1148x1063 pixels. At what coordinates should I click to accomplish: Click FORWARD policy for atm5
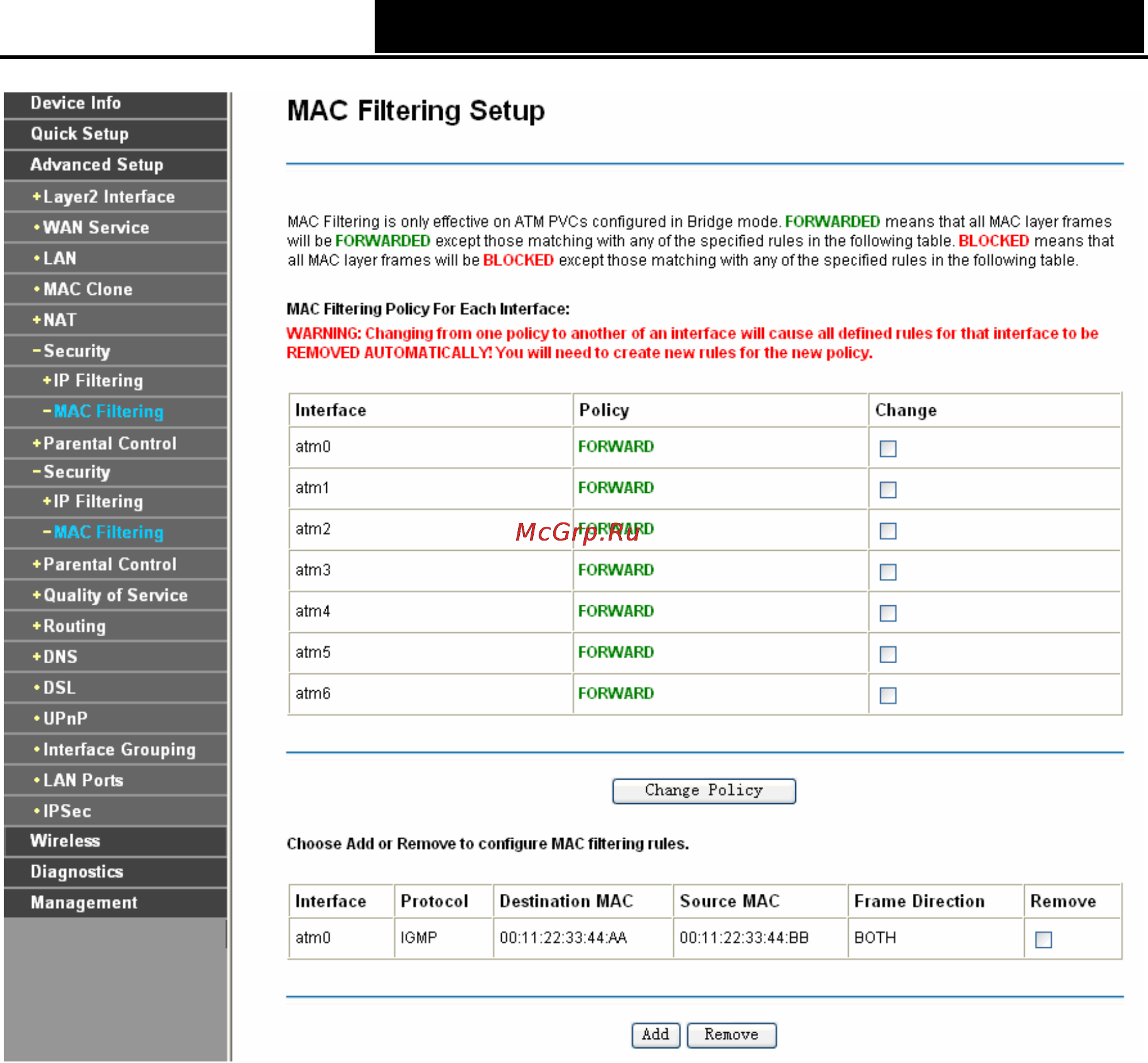point(616,653)
